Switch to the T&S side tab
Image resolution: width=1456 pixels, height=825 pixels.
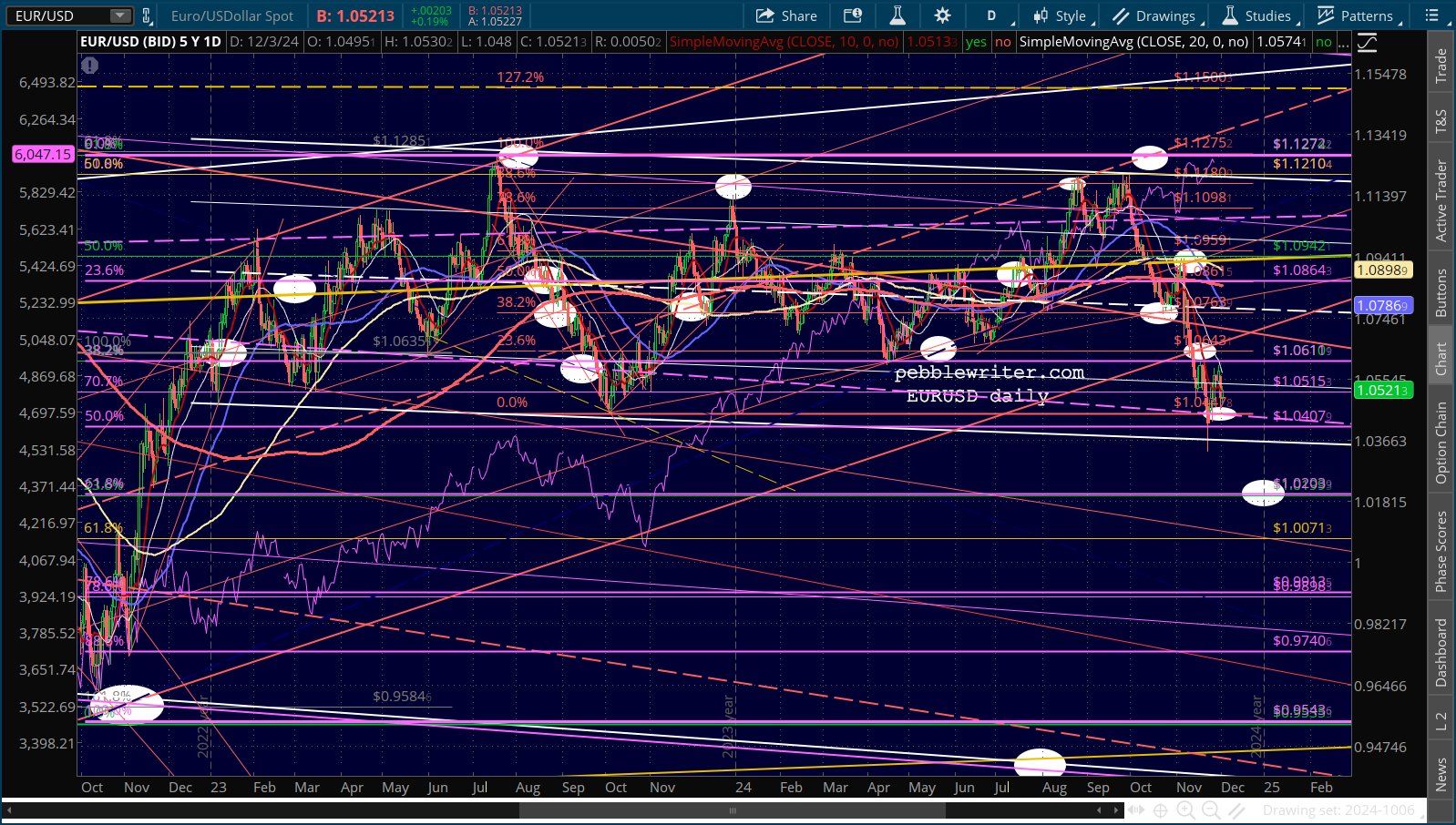coord(1441,121)
